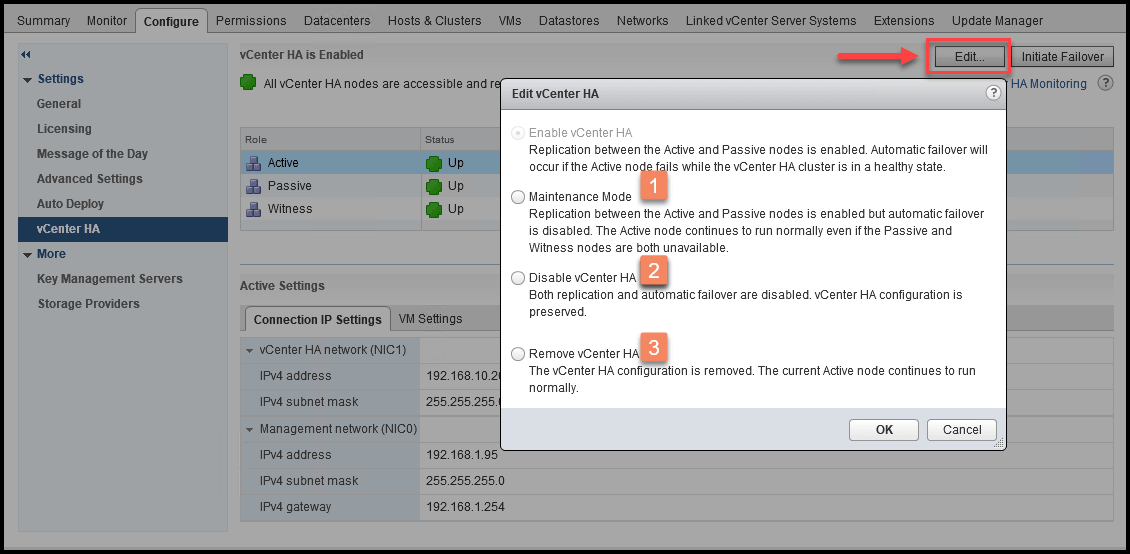Click the Enable vCenter HA radio button
The height and width of the screenshot is (554, 1130).
point(517,133)
